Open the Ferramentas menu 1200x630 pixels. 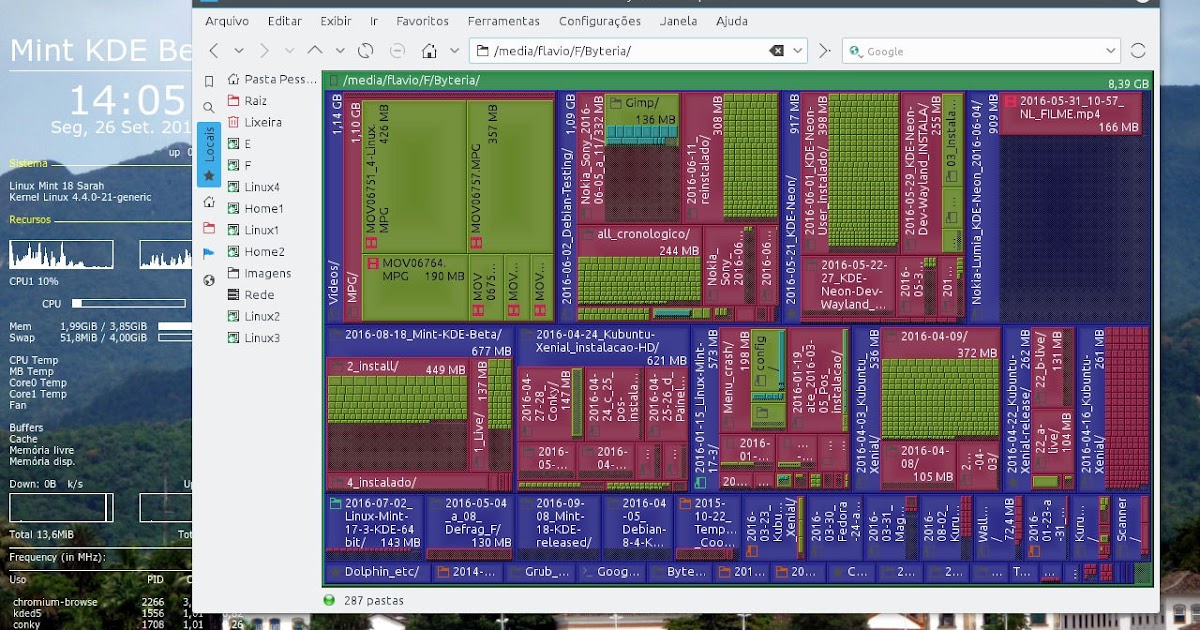click(x=504, y=21)
